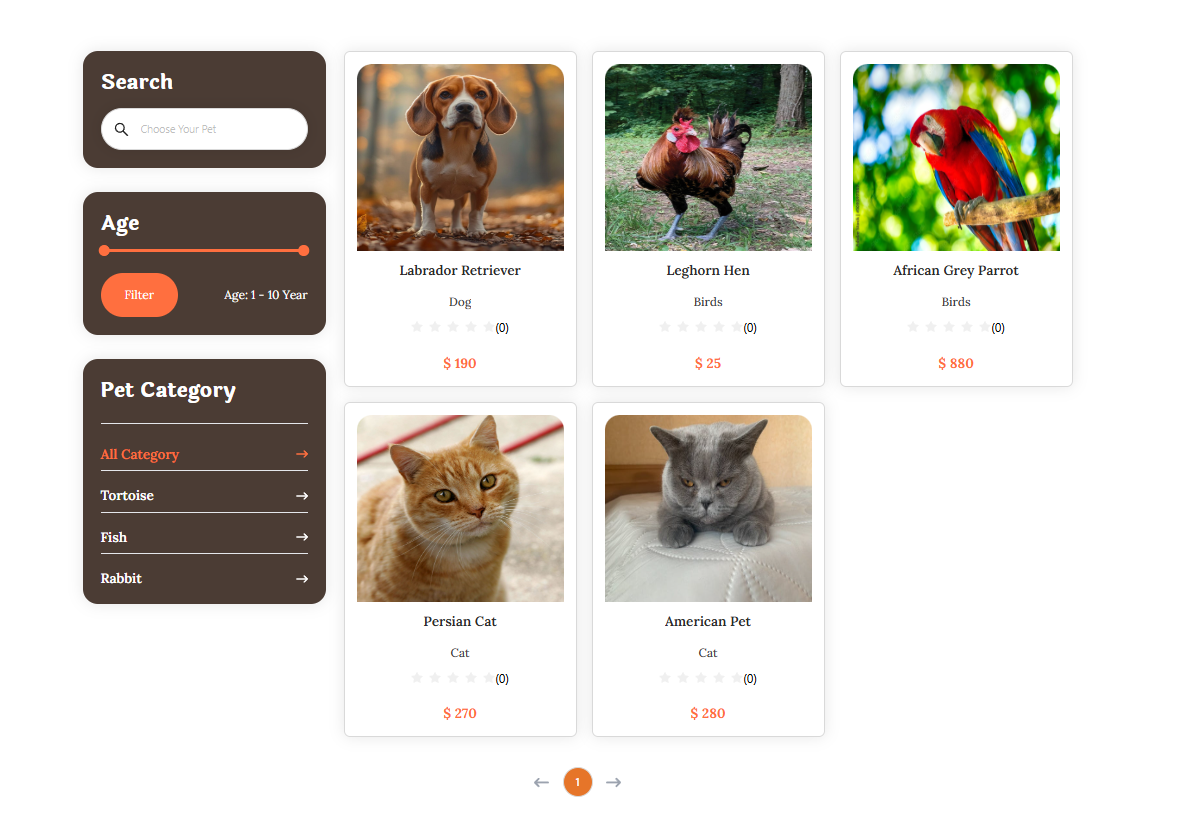
Task: Apply the age Filter button
Action: (139, 295)
